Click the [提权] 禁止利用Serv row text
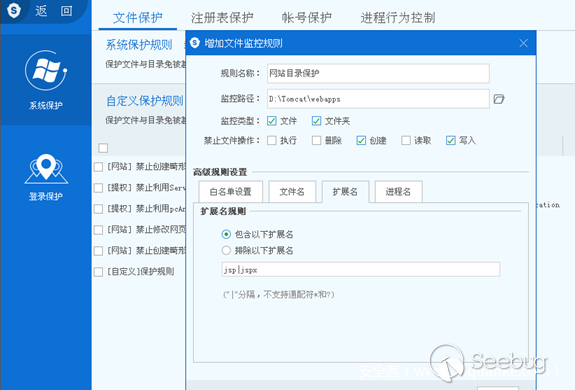This screenshot has width=575, height=390. pyautogui.click(x=146, y=188)
